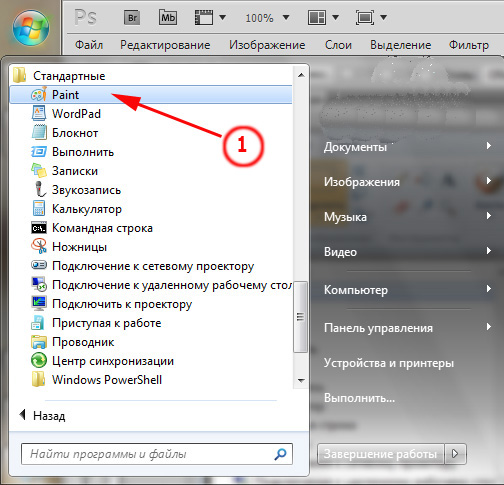Open the Редактирование menu
Screen dimensions: 504x485
coord(165,45)
